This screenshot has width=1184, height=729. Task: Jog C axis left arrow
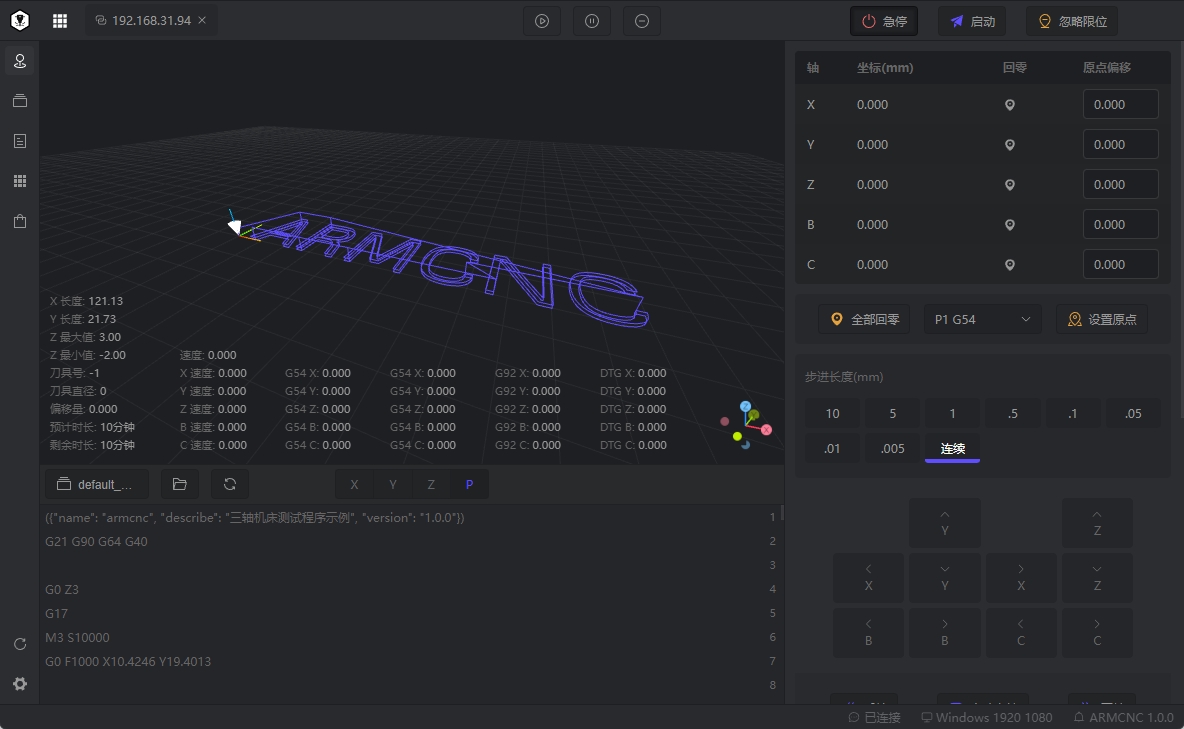(1021, 633)
